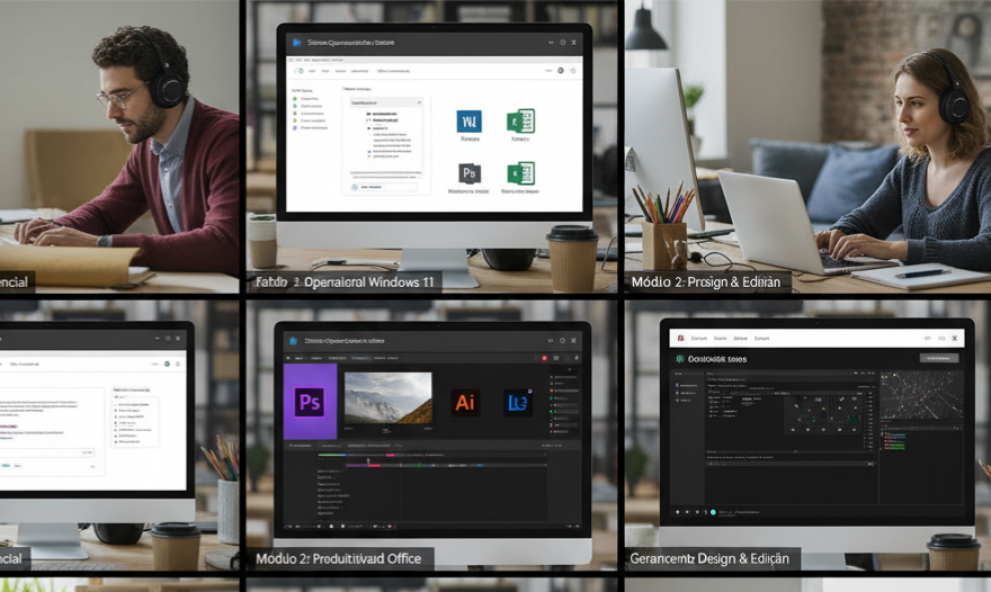
Task: Click the dark gray PowerPoint icon
Action: [468, 172]
